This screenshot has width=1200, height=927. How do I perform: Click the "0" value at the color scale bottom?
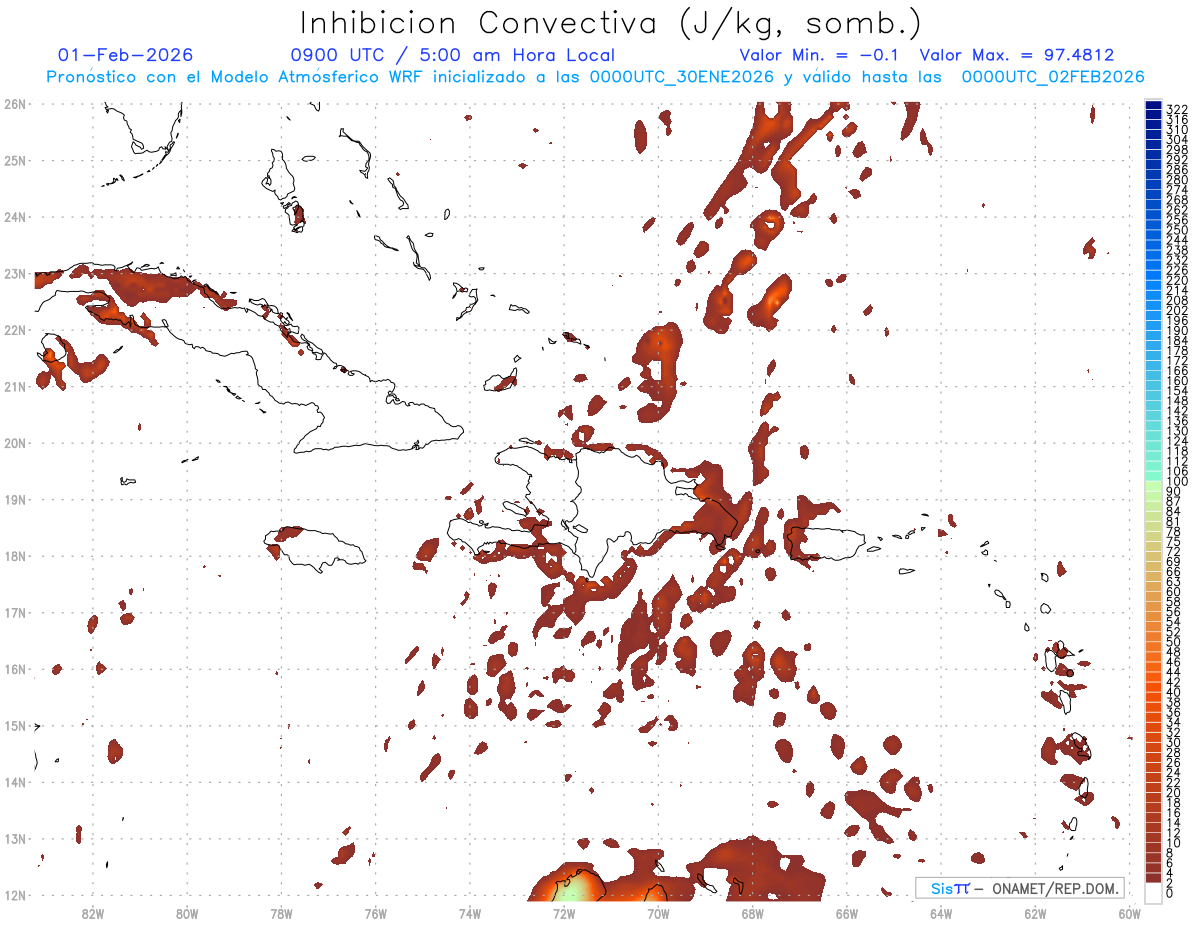pyautogui.click(x=1170, y=893)
